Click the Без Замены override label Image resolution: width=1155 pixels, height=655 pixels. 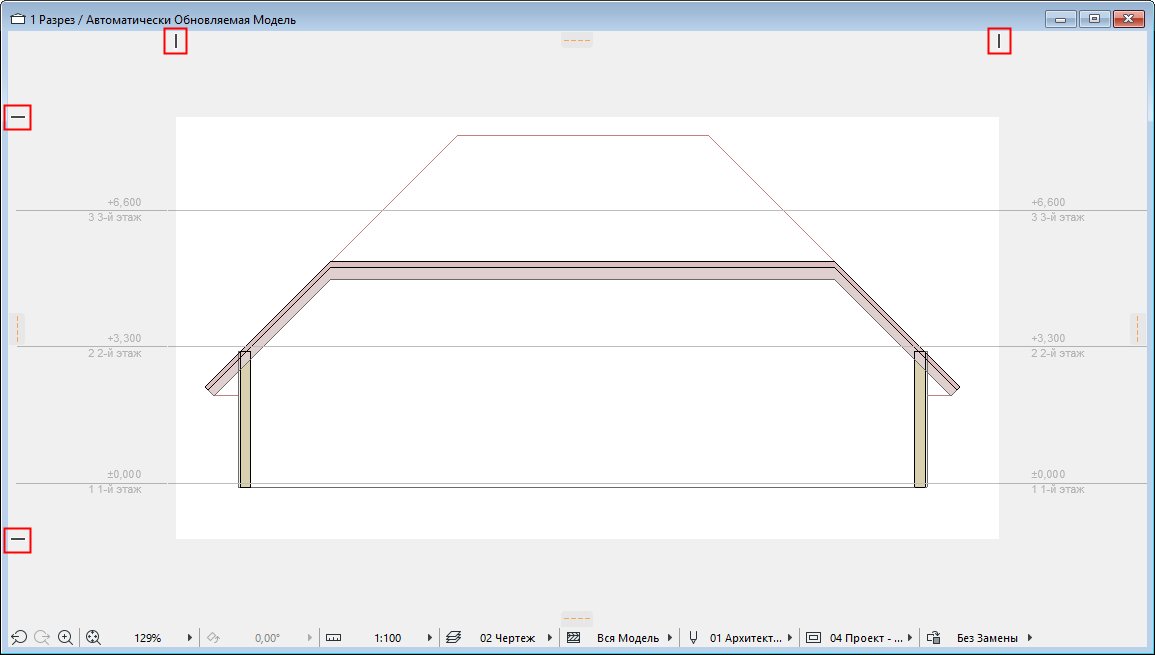click(x=987, y=638)
